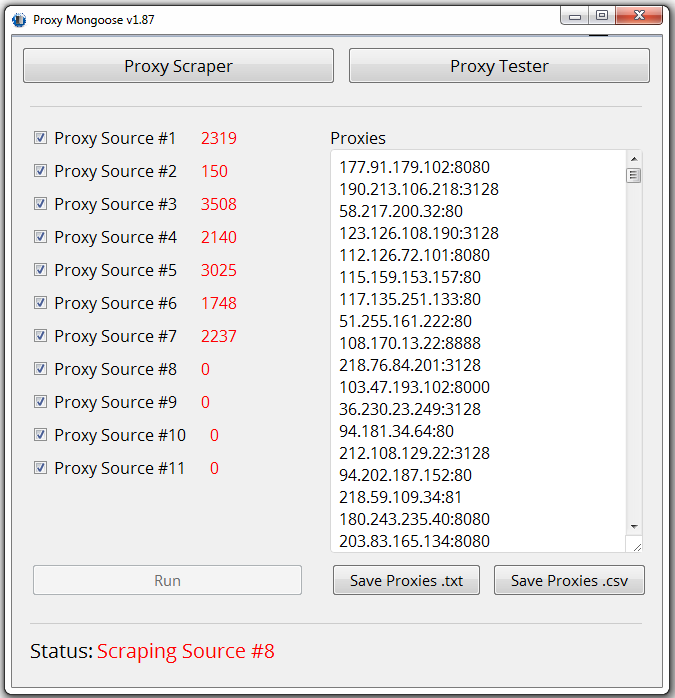
Task: Select proxy 108.170.13.22:8888
Action: [410, 343]
